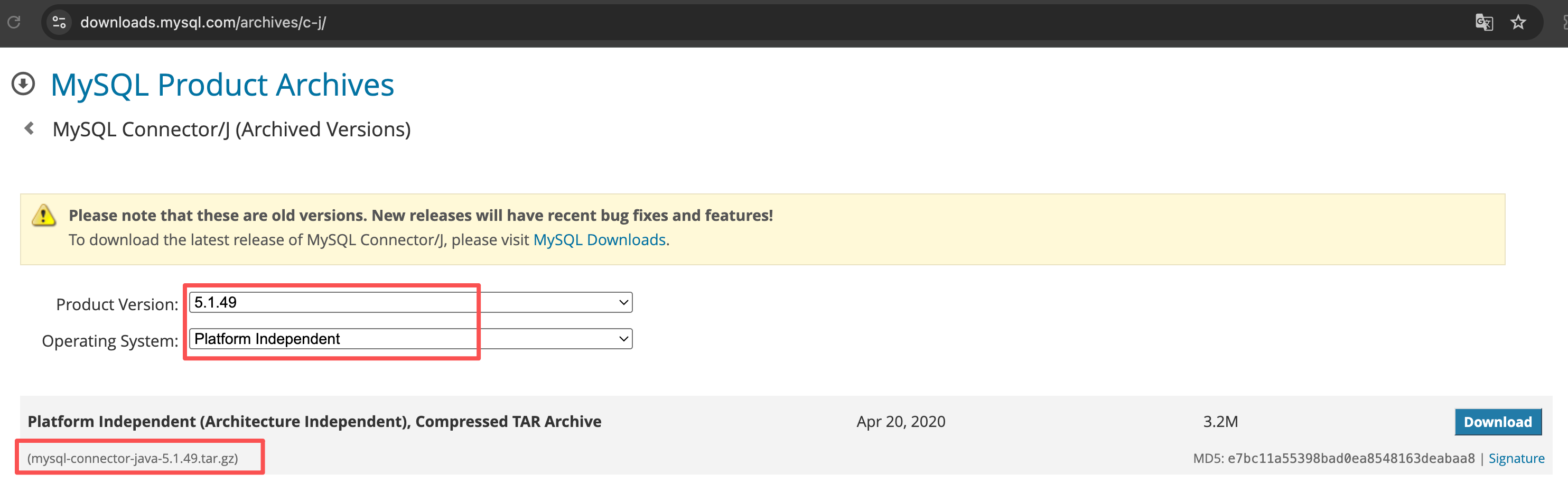Bookmark this page with the star icon
1568x483 pixels.
(x=1518, y=23)
